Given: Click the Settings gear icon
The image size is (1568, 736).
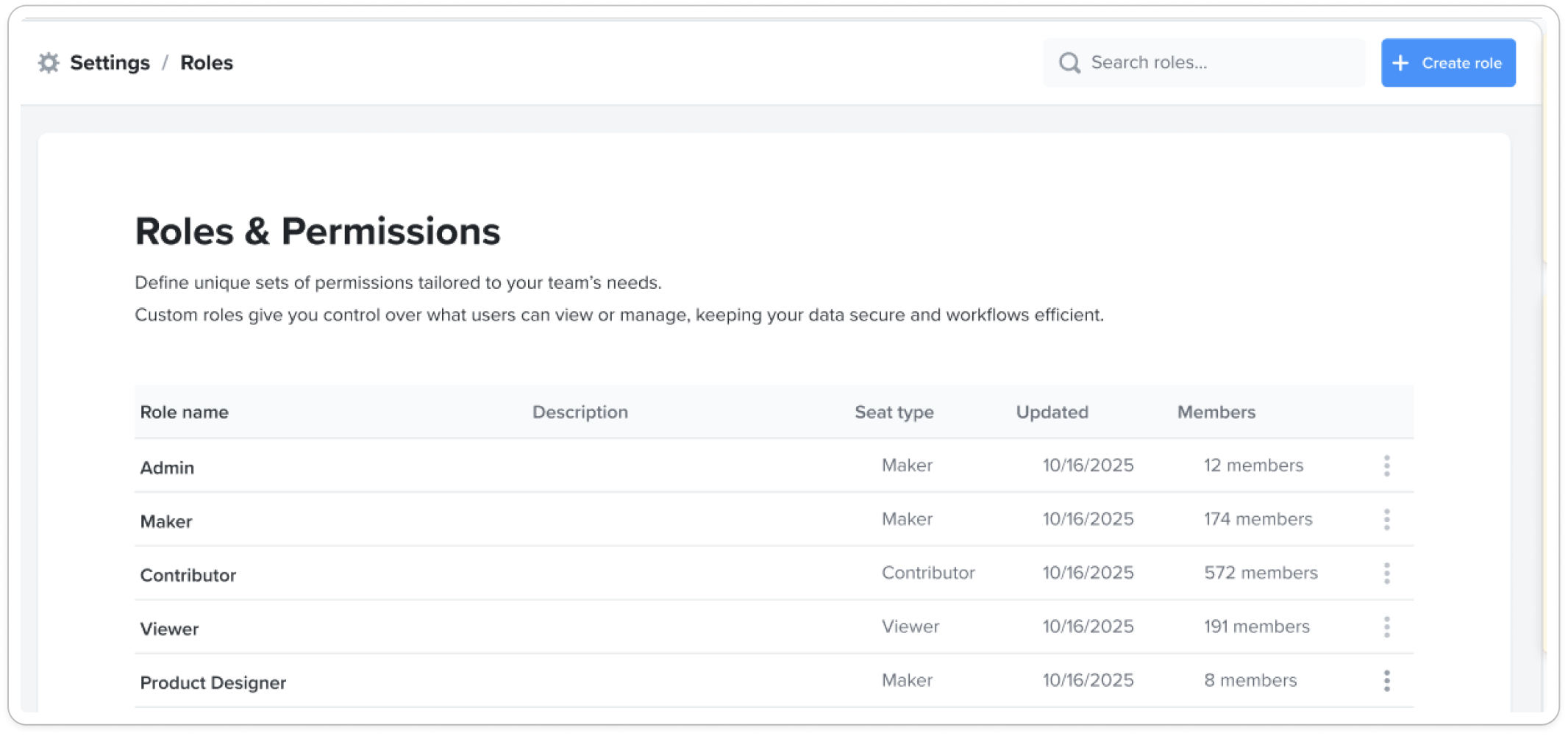Looking at the screenshot, I should click(49, 63).
